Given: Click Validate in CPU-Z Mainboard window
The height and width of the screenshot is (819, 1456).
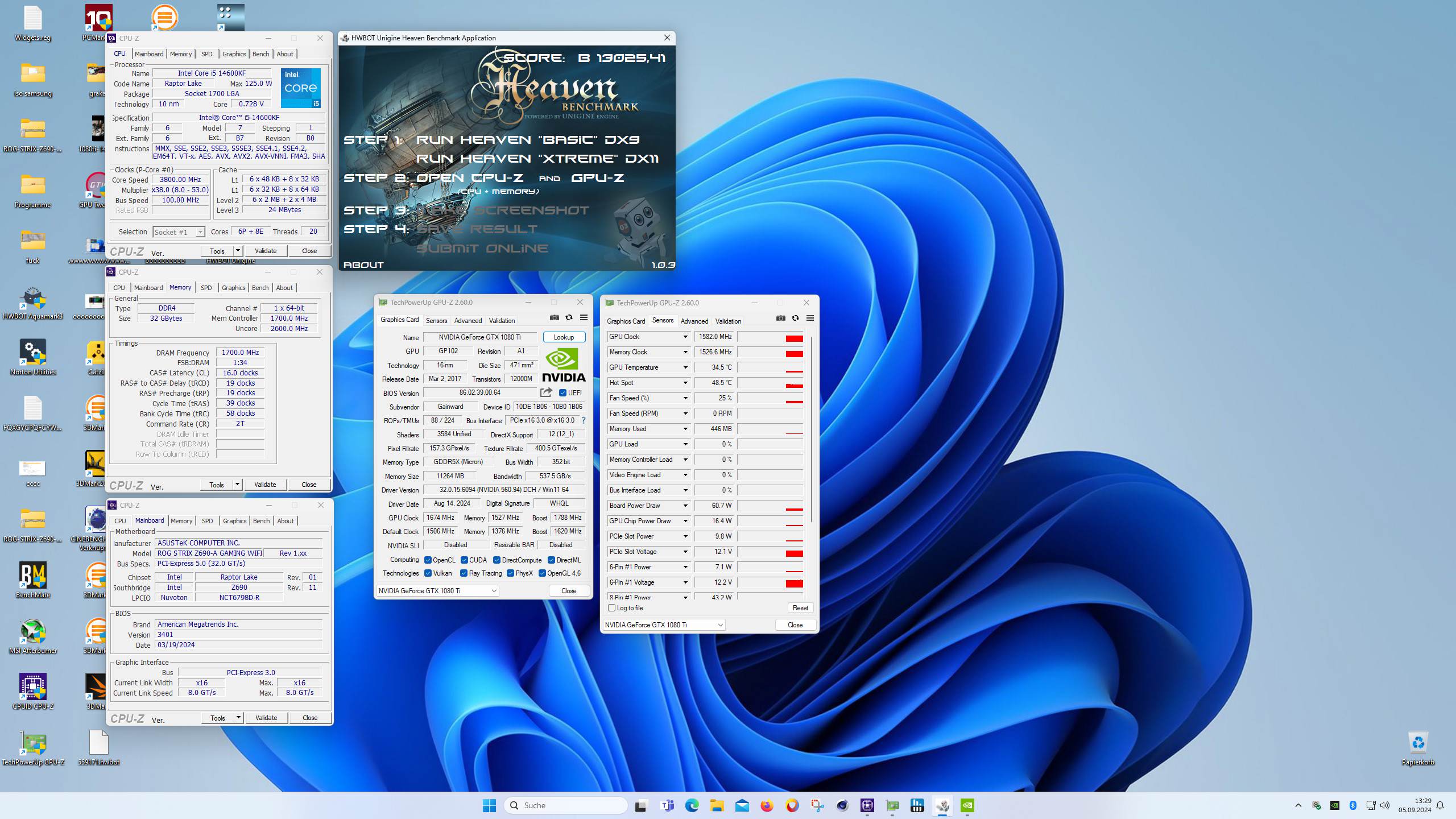Looking at the screenshot, I should (266, 718).
